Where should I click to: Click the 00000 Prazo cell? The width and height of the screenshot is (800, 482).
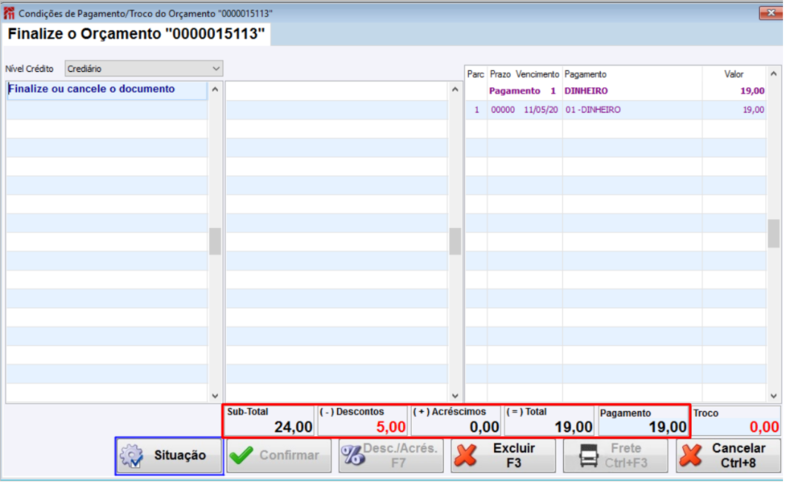[503, 110]
